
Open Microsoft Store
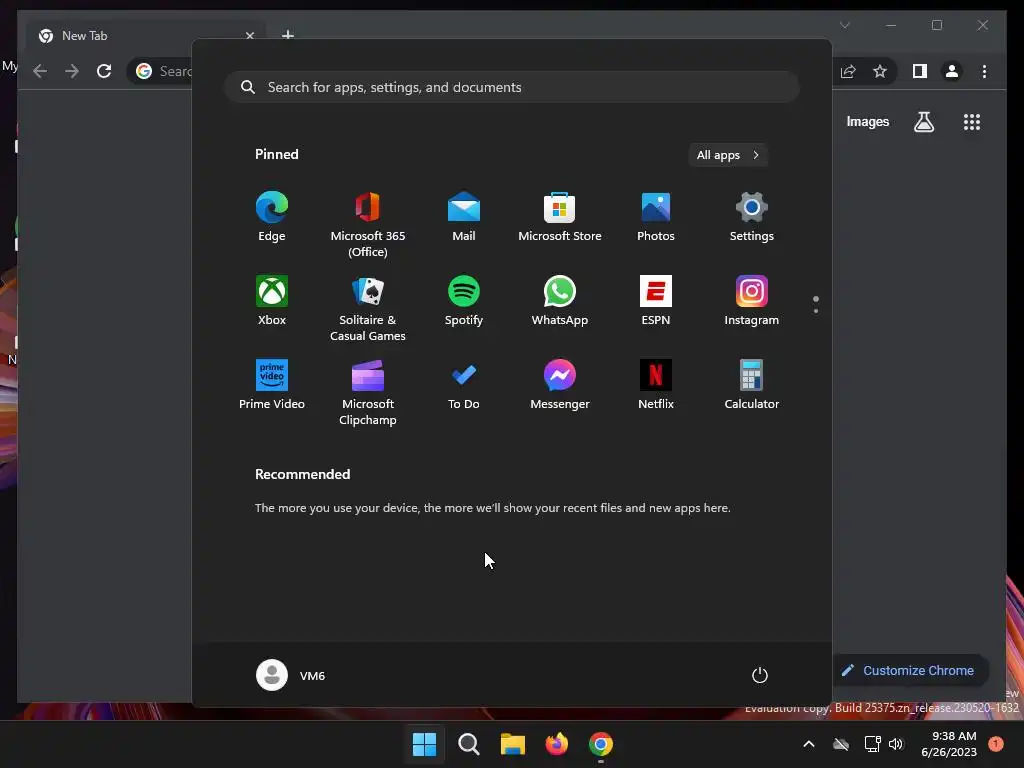(x=560, y=217)
